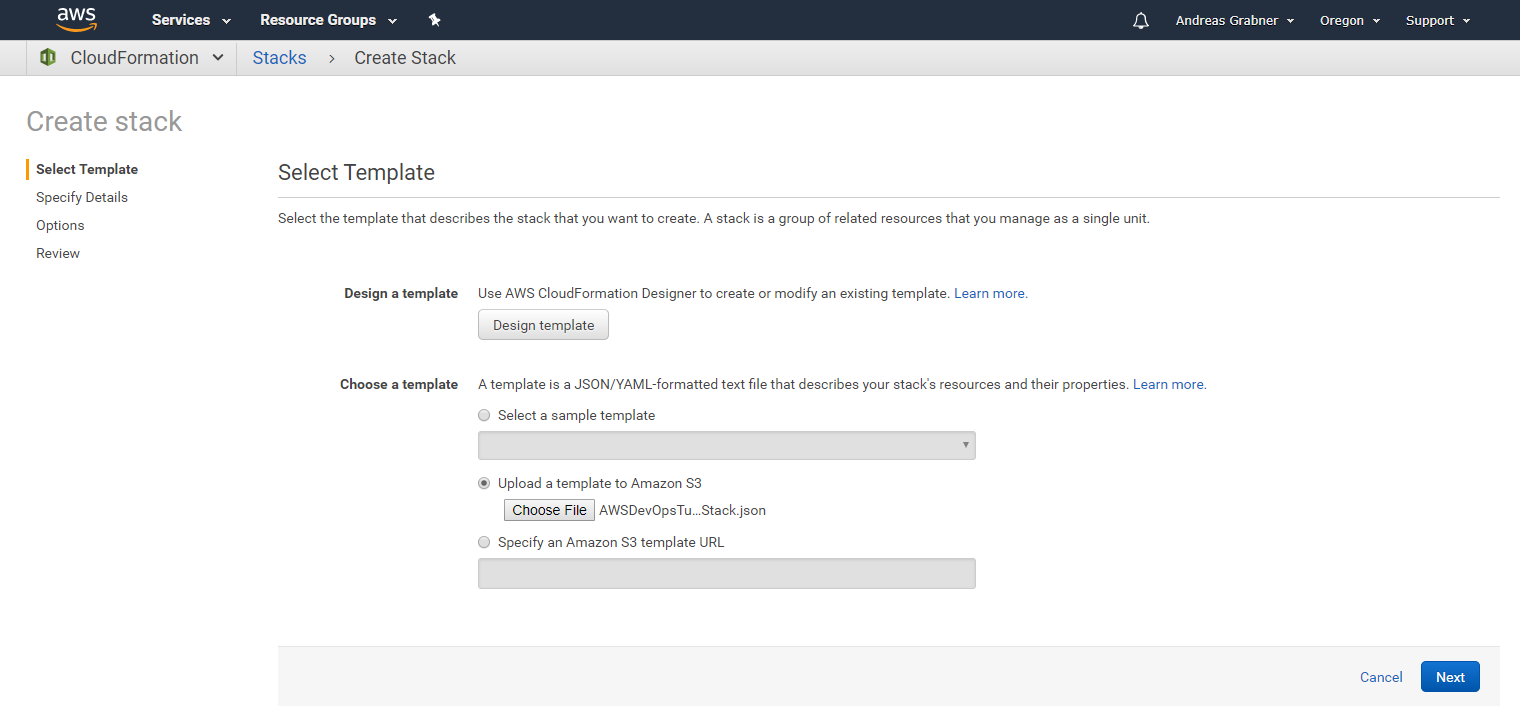Click the Design a template label
Image resolution: width=1520 pixels, height=718 pixels.
(x=401, y=293)
